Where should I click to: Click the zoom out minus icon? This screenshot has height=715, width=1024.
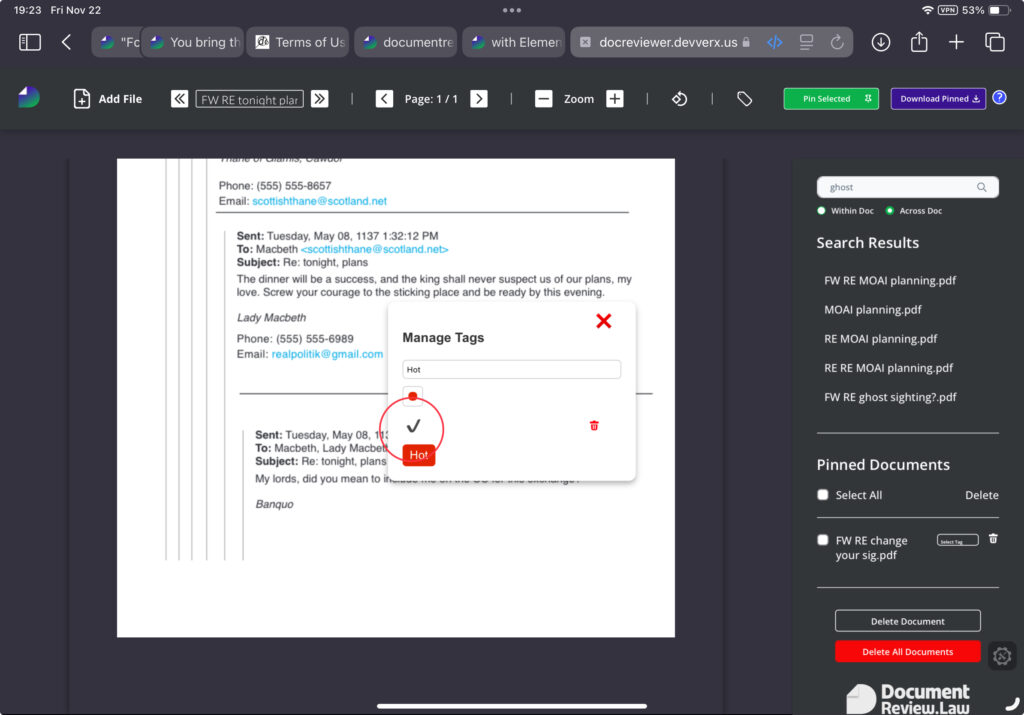click(543, 99)
